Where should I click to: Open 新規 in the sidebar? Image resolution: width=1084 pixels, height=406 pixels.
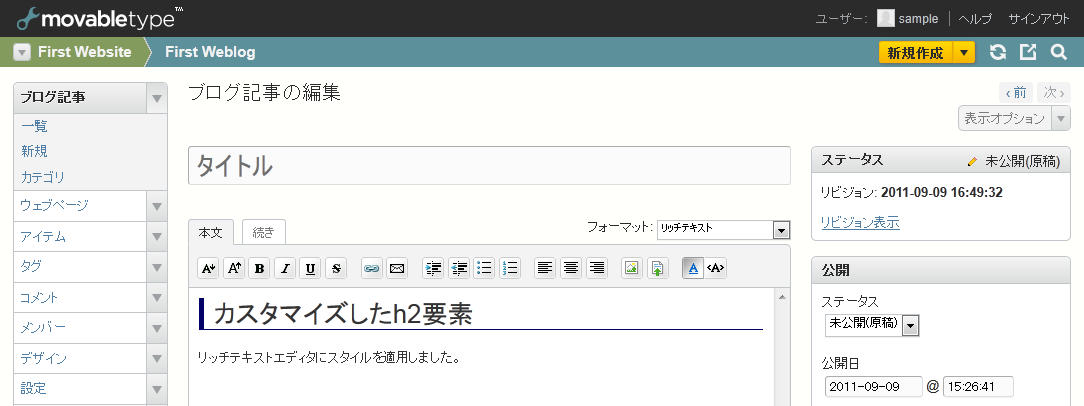tap(35, 151)
